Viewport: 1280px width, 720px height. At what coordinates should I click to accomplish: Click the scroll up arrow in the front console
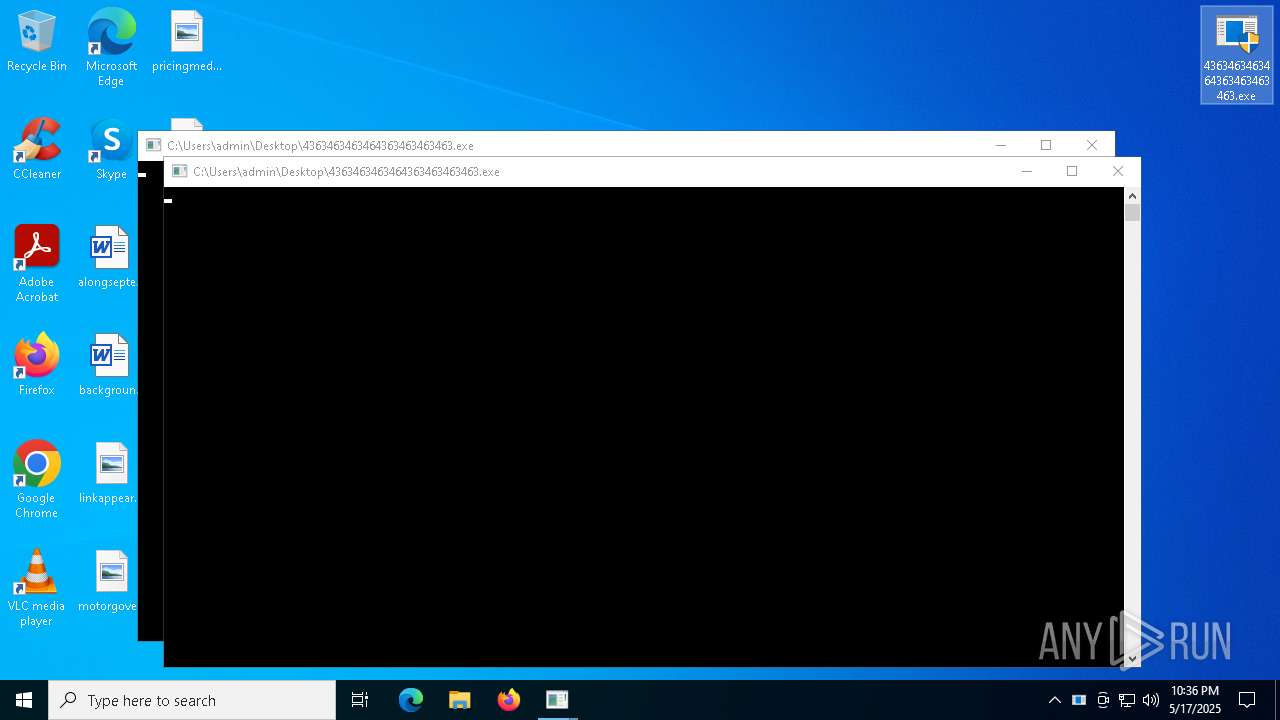click(x=1132, y=195)
